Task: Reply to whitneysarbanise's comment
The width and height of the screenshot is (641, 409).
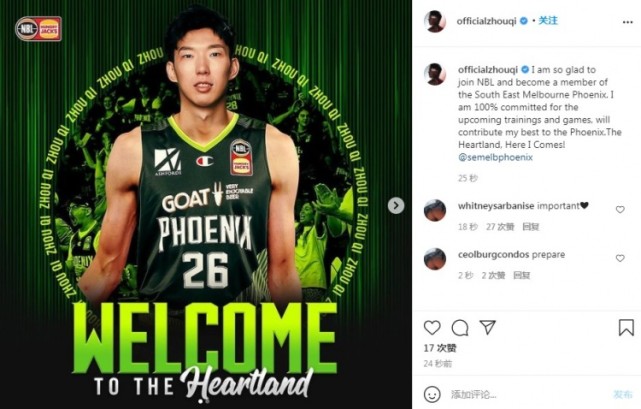Action: coord(531,227)
